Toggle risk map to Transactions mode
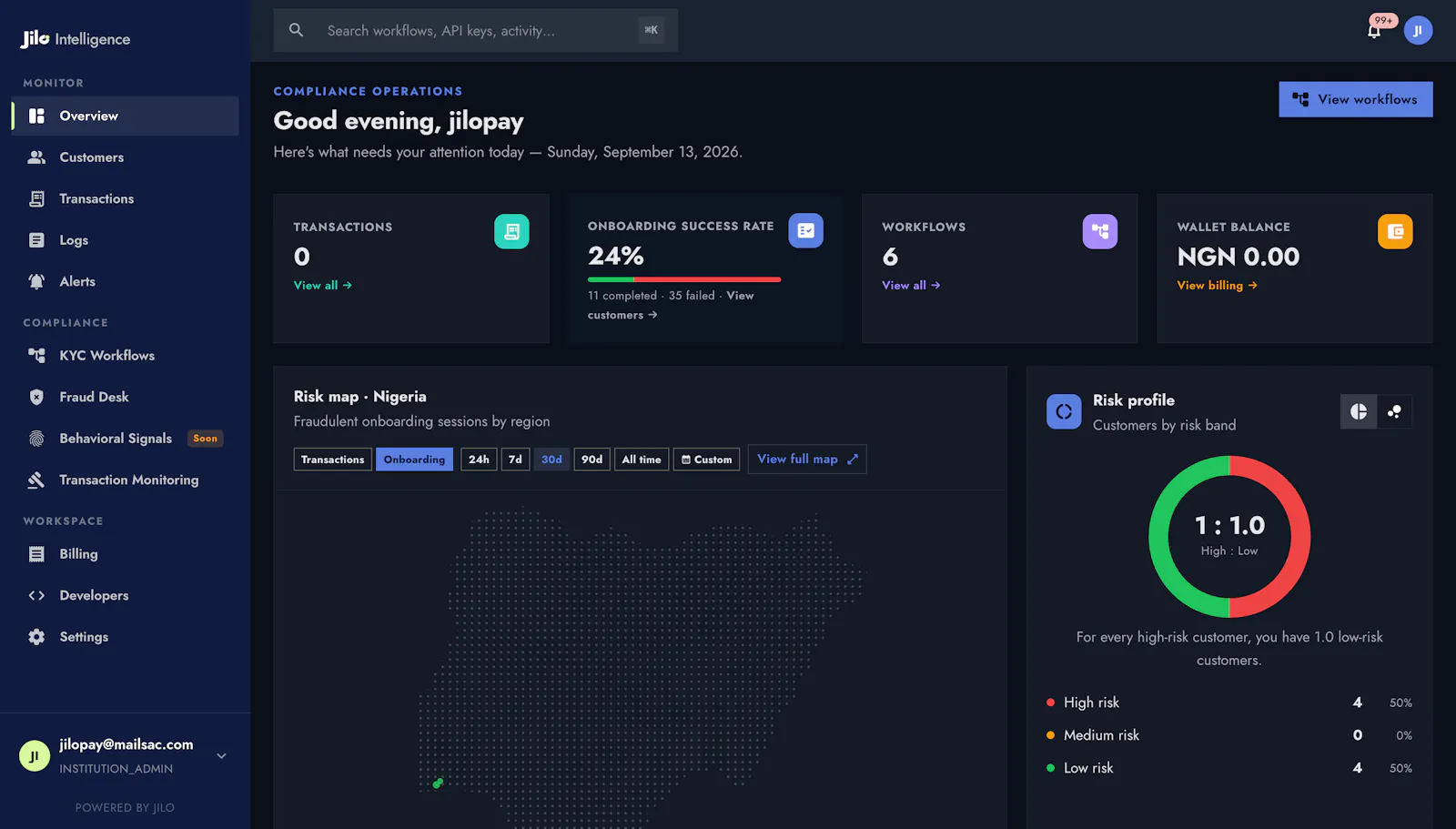This screenshot has height=829, width=1456. point(333,460)
